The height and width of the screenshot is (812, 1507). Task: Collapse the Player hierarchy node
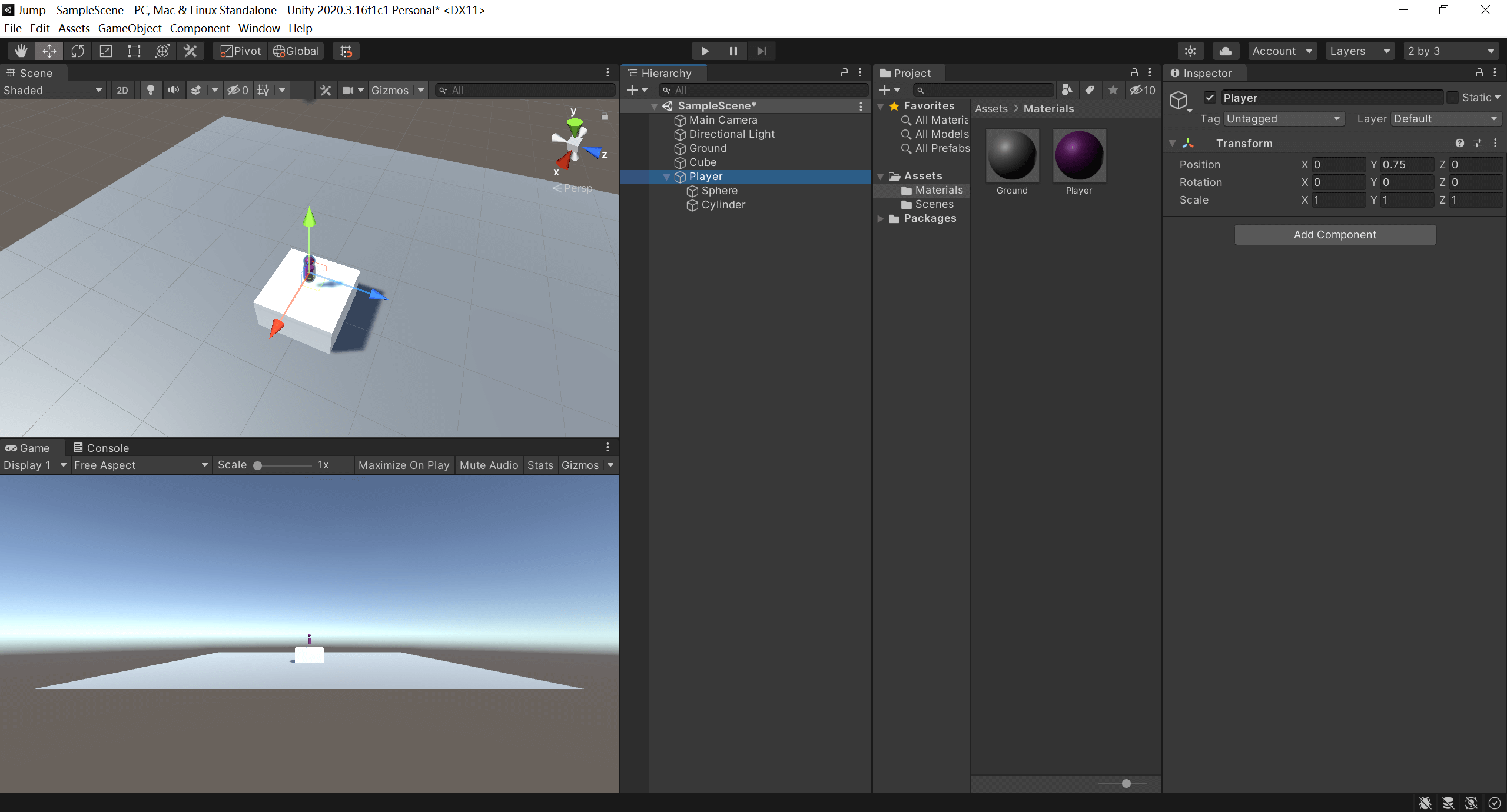pos(667,177)
